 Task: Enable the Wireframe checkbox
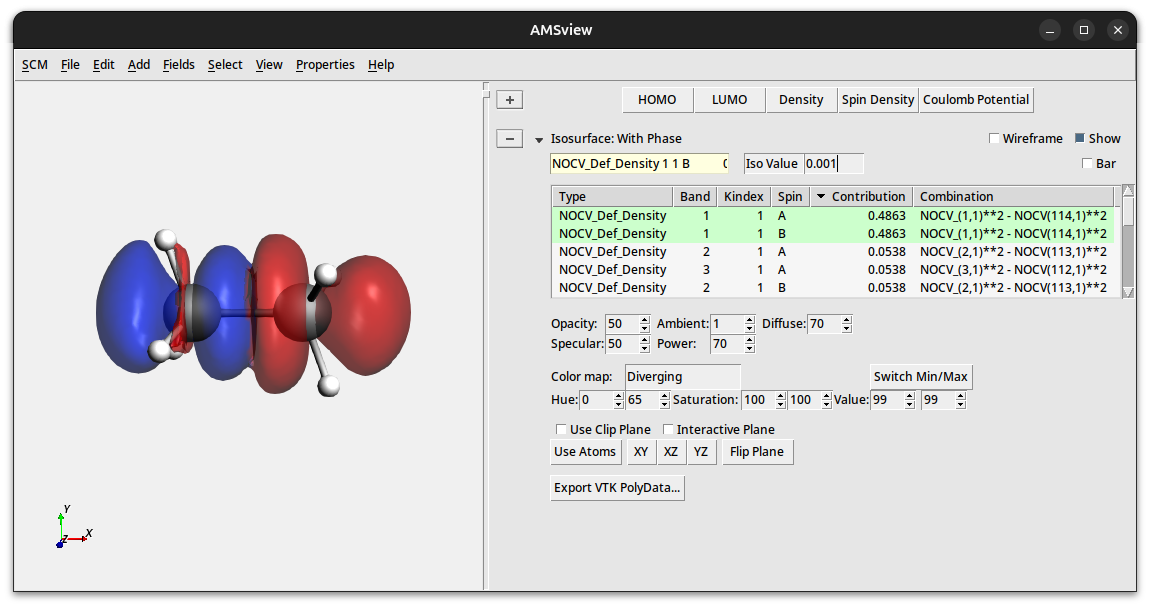[x=994, y=139]
